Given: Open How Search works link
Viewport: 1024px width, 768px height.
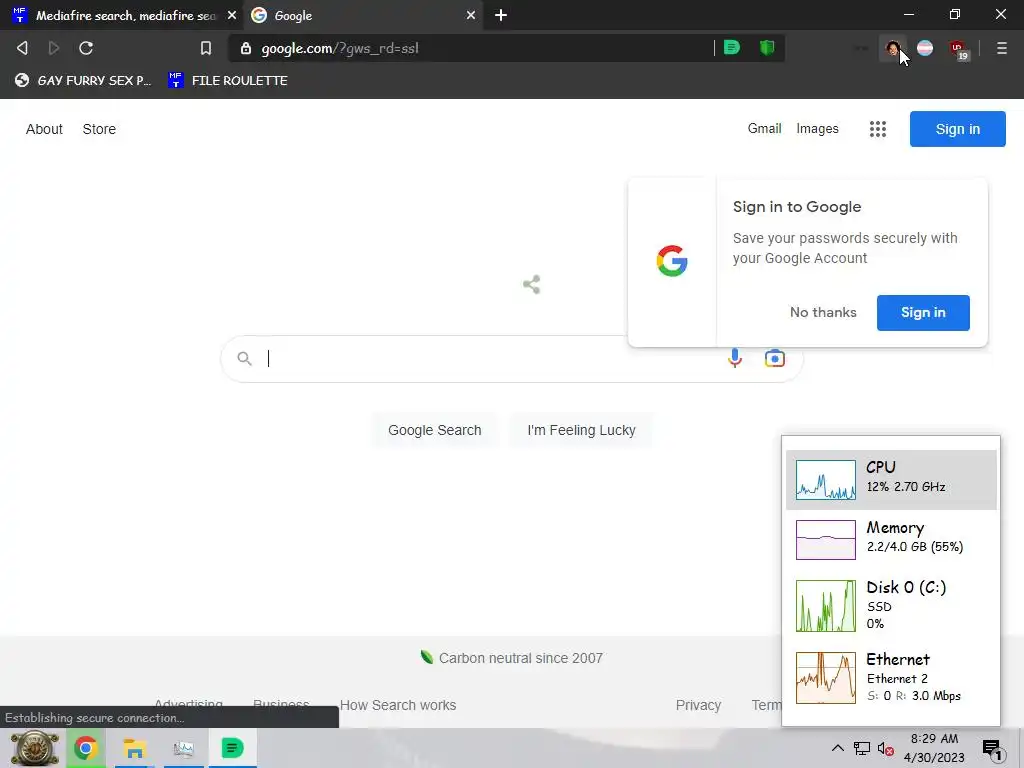Looking at the screenshot, I should pyautogui.click(x=398, y=705).
